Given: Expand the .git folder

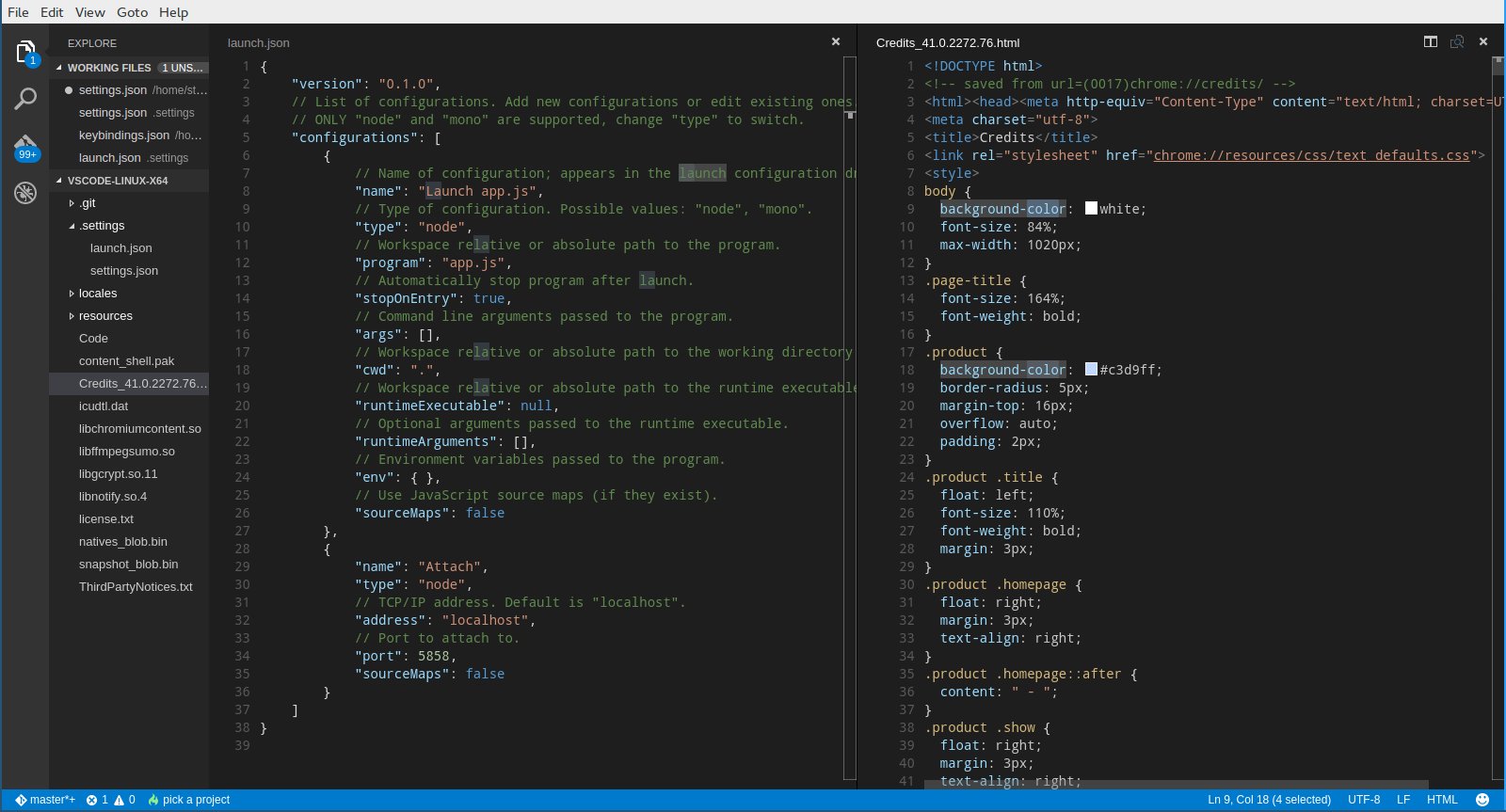Looking at the screenshot, I should [x=72, y=203].
